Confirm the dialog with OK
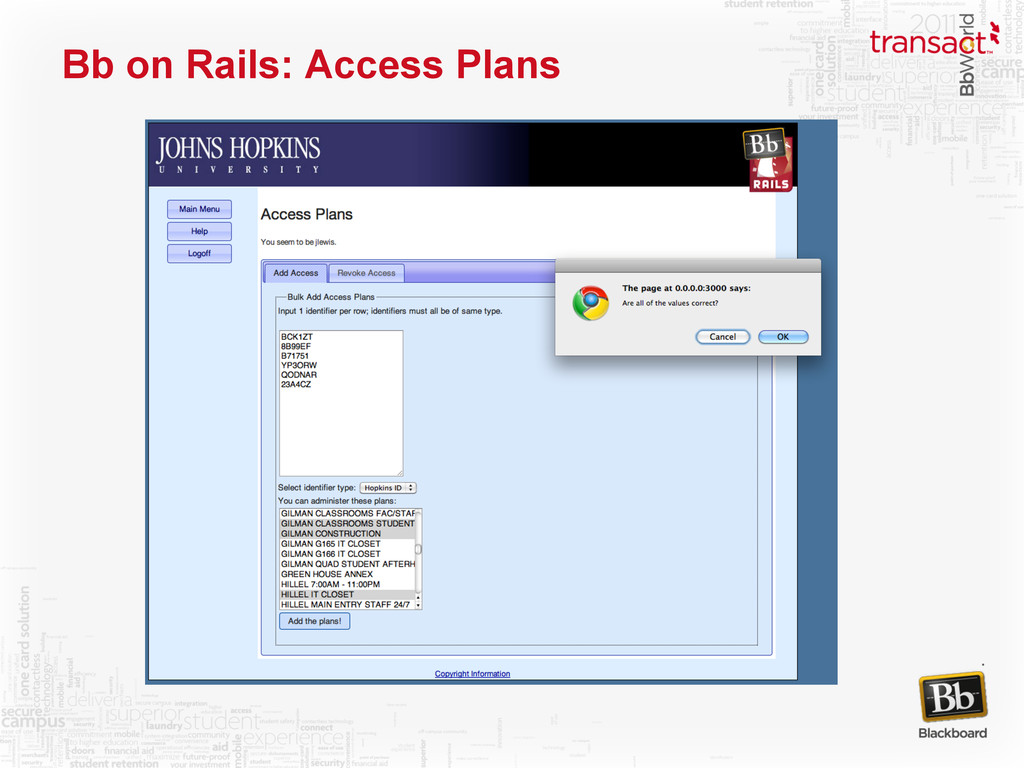The width and height of the screenshot is (1024, 768). click(x=783, y=337)
